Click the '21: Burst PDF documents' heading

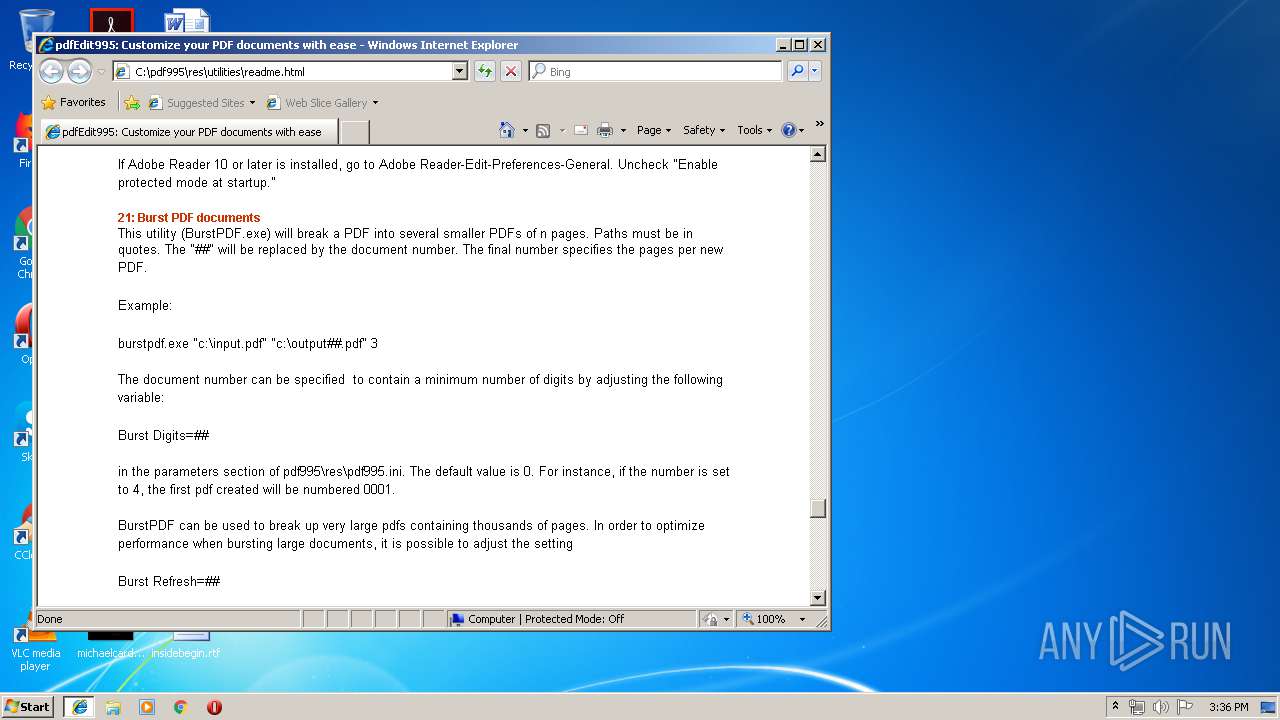pyautogui.click(x=189, y=217)
